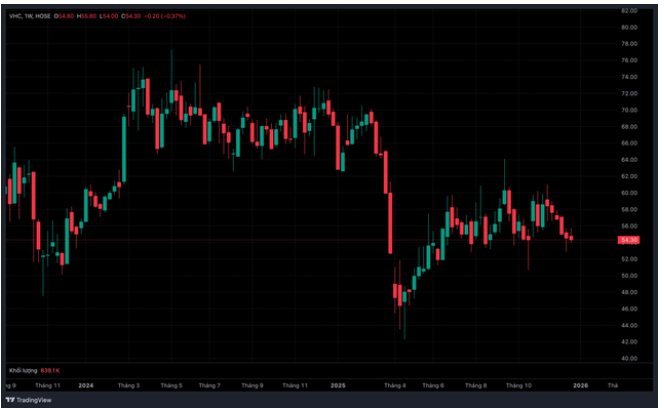Viewport: 664px width, 408px height.
Task: Click the 52.00 price axis label
Action: pos(629,259)
